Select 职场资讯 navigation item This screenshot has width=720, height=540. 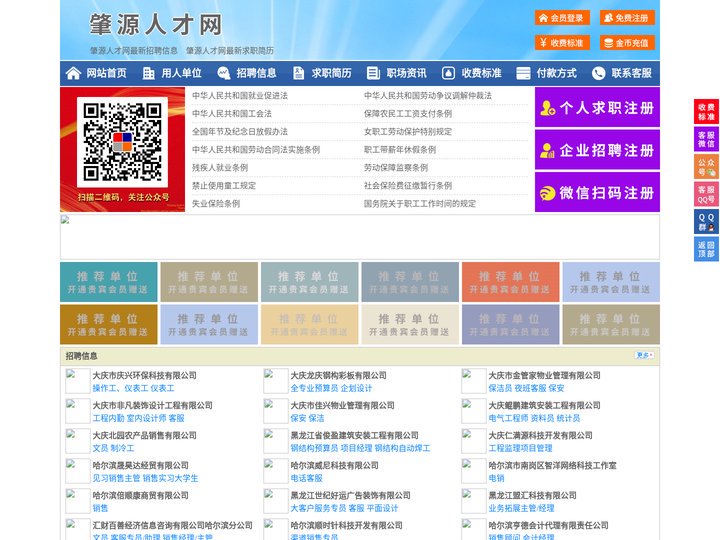[x=406, y=73]
